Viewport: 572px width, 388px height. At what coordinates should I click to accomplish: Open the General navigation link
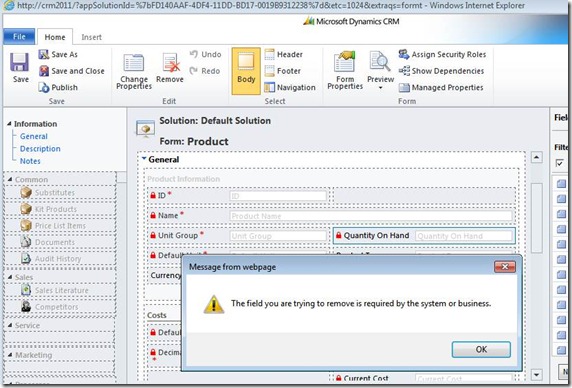34,136
